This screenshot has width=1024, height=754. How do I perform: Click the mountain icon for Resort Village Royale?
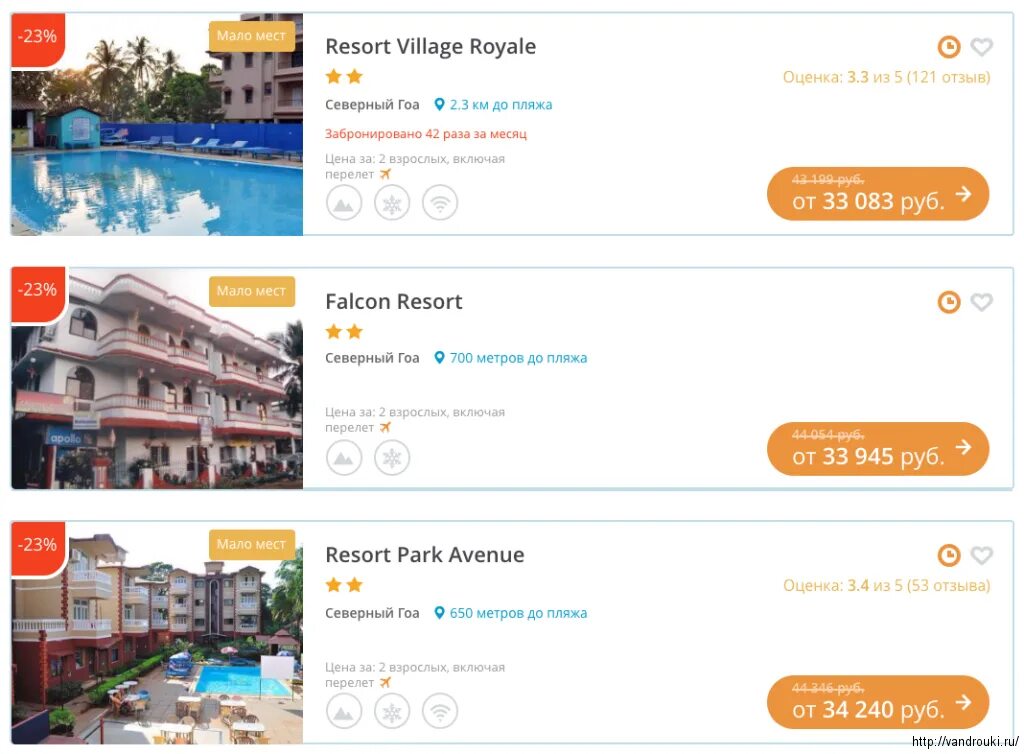click(344, 203)
